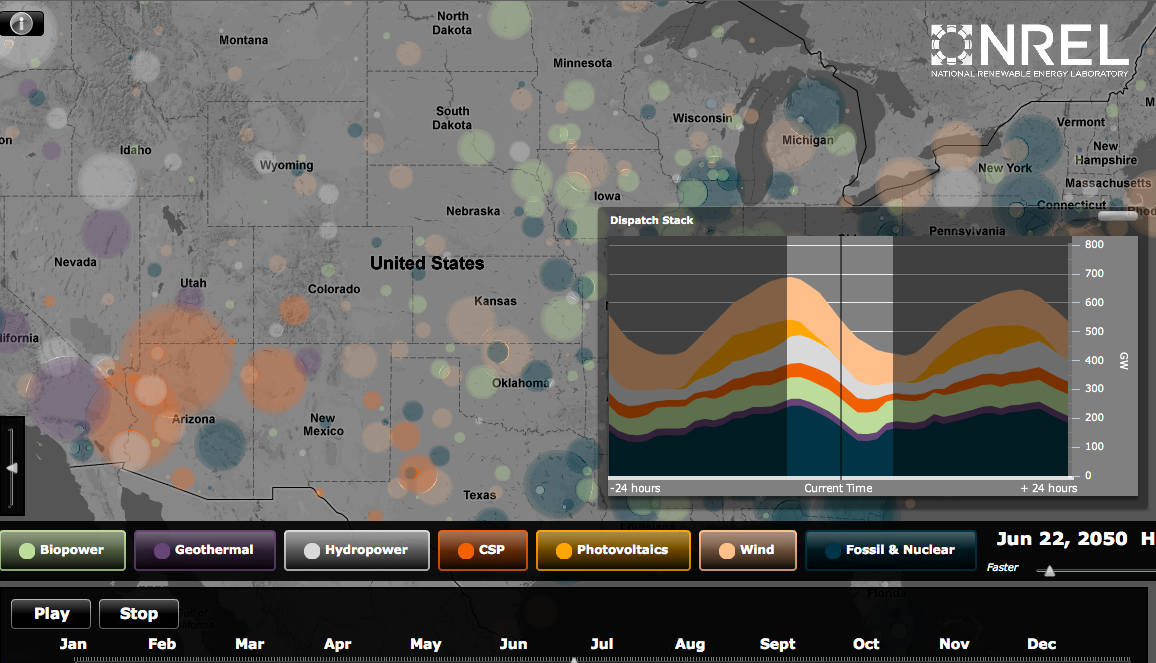Jump to Oct on timeline
The image size is (1156, 663).
(866, 644)
